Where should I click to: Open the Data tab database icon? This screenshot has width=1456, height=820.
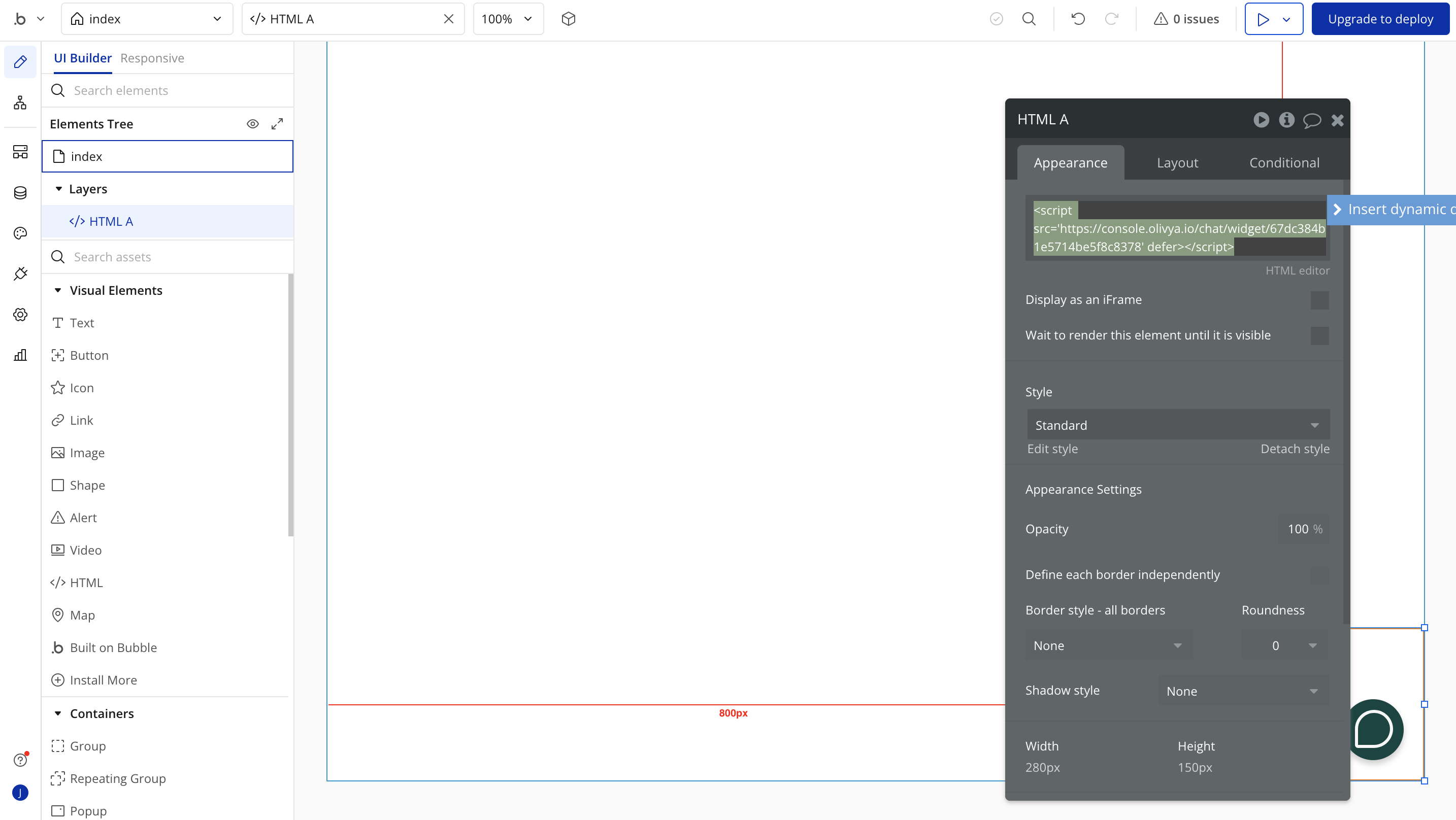point(20,193)
